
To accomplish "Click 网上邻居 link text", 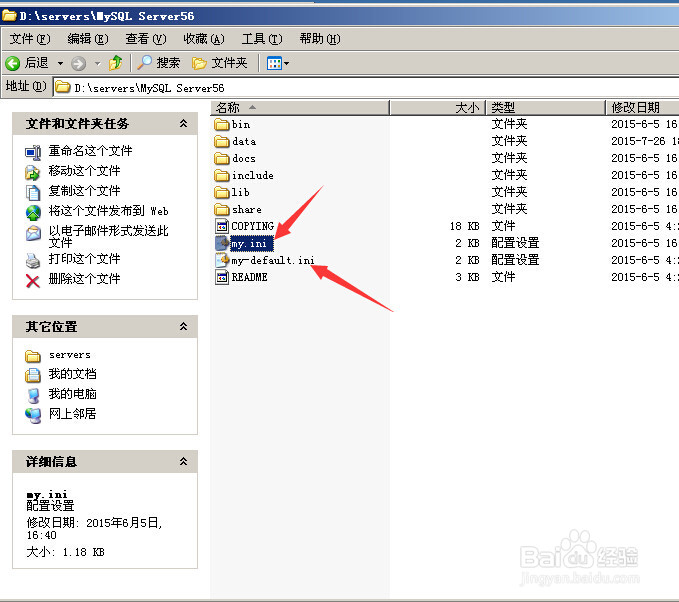I will (72, 414).
